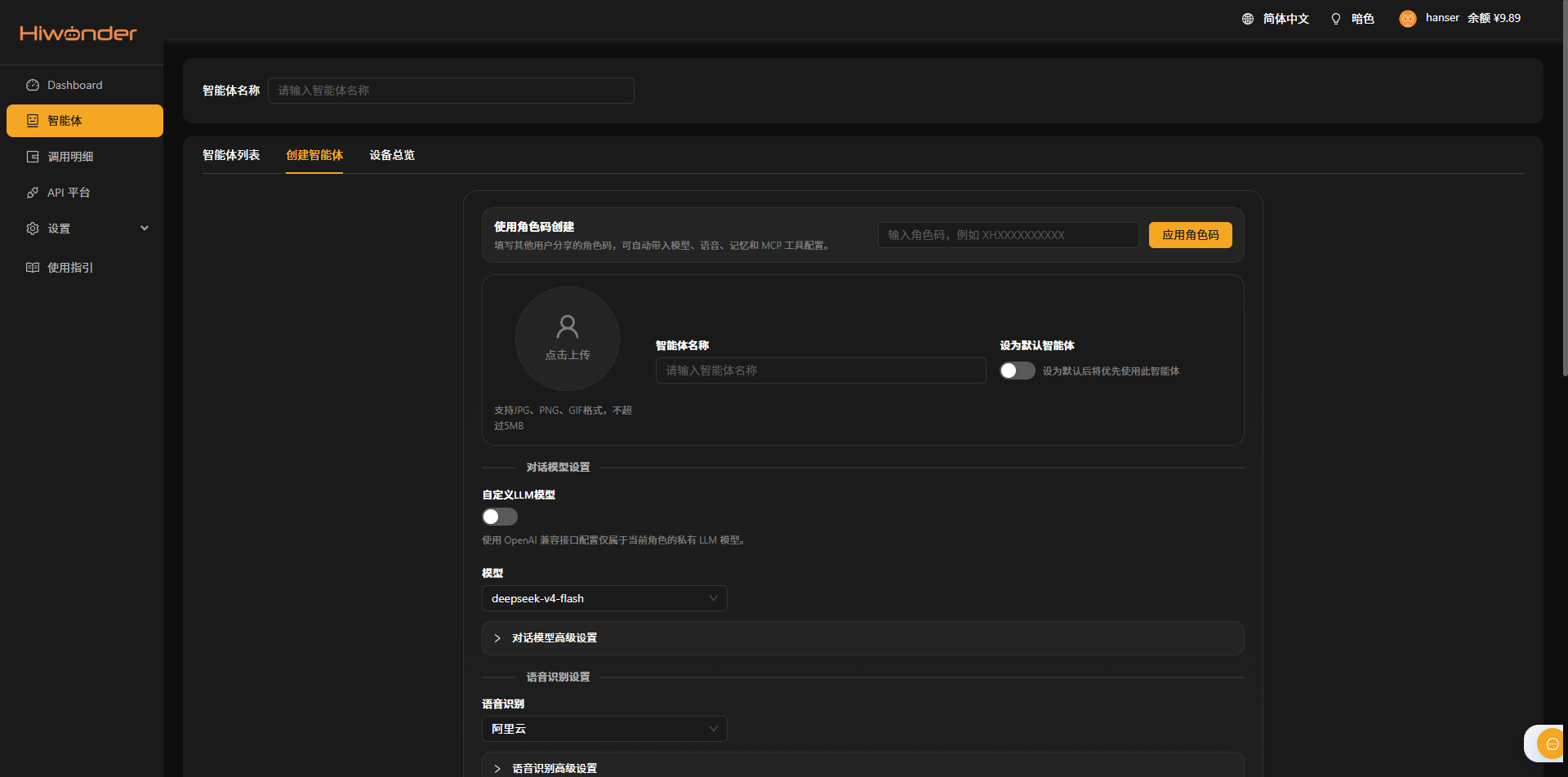Click the top 智能体名称 search field
1568x777 pixels.
pos(451,91)
